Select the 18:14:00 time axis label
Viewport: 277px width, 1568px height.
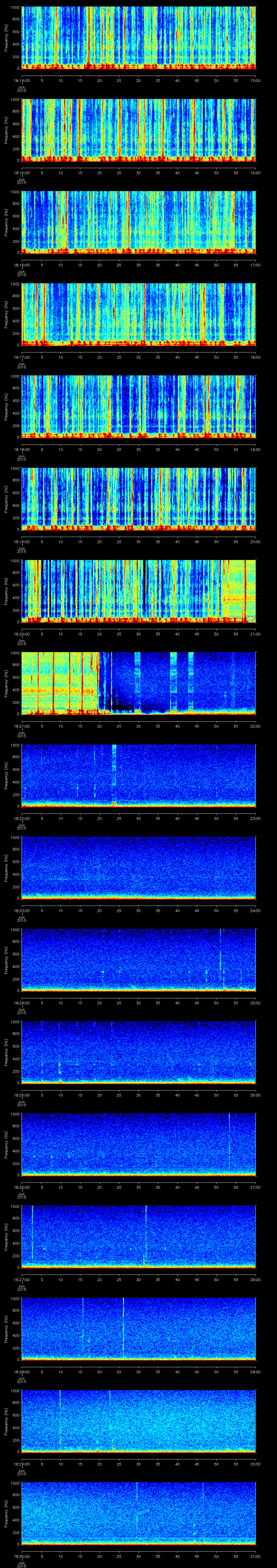[21, 80]
